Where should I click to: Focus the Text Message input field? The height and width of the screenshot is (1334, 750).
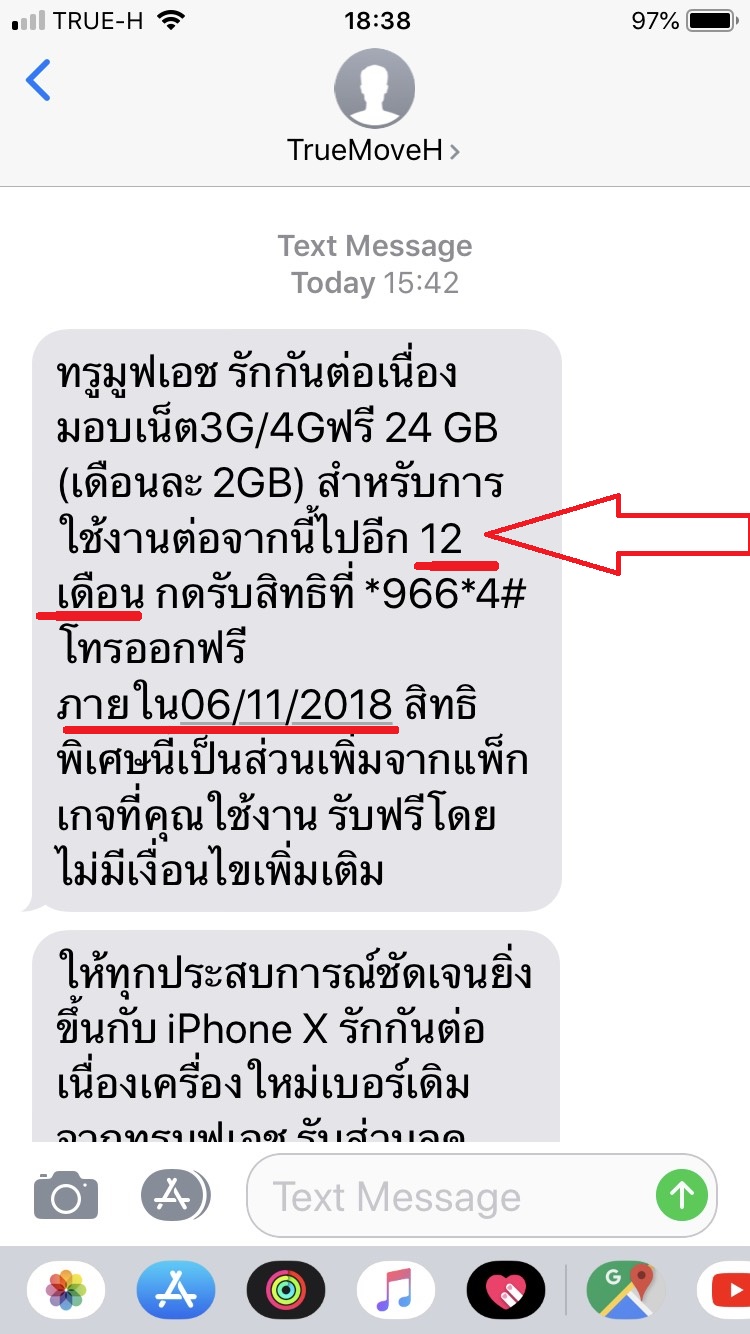point(482,1196)
